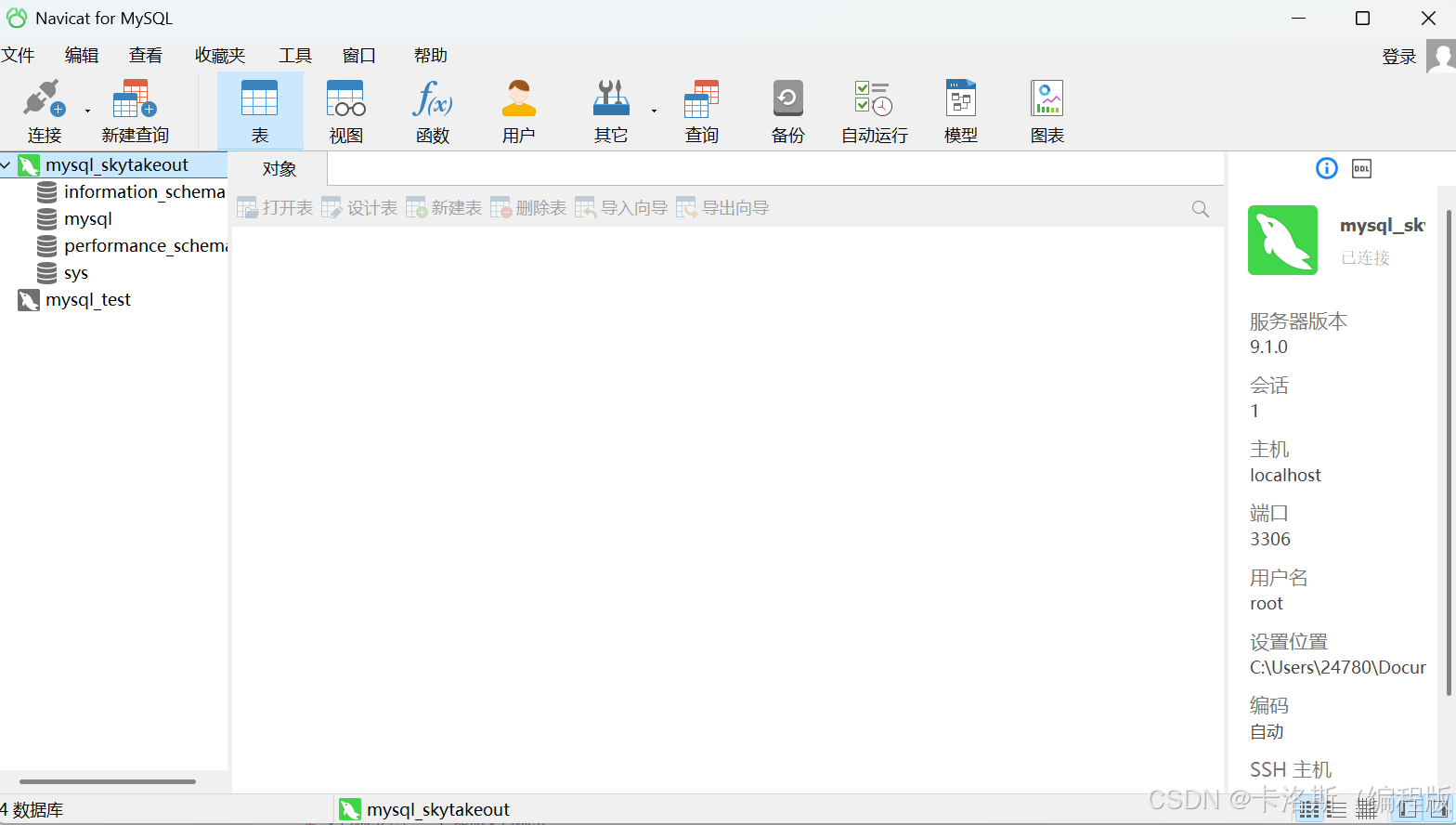Open the dropdown arrow next to 其它
Screen dimensions: 1456x825
tap(654, 111)
